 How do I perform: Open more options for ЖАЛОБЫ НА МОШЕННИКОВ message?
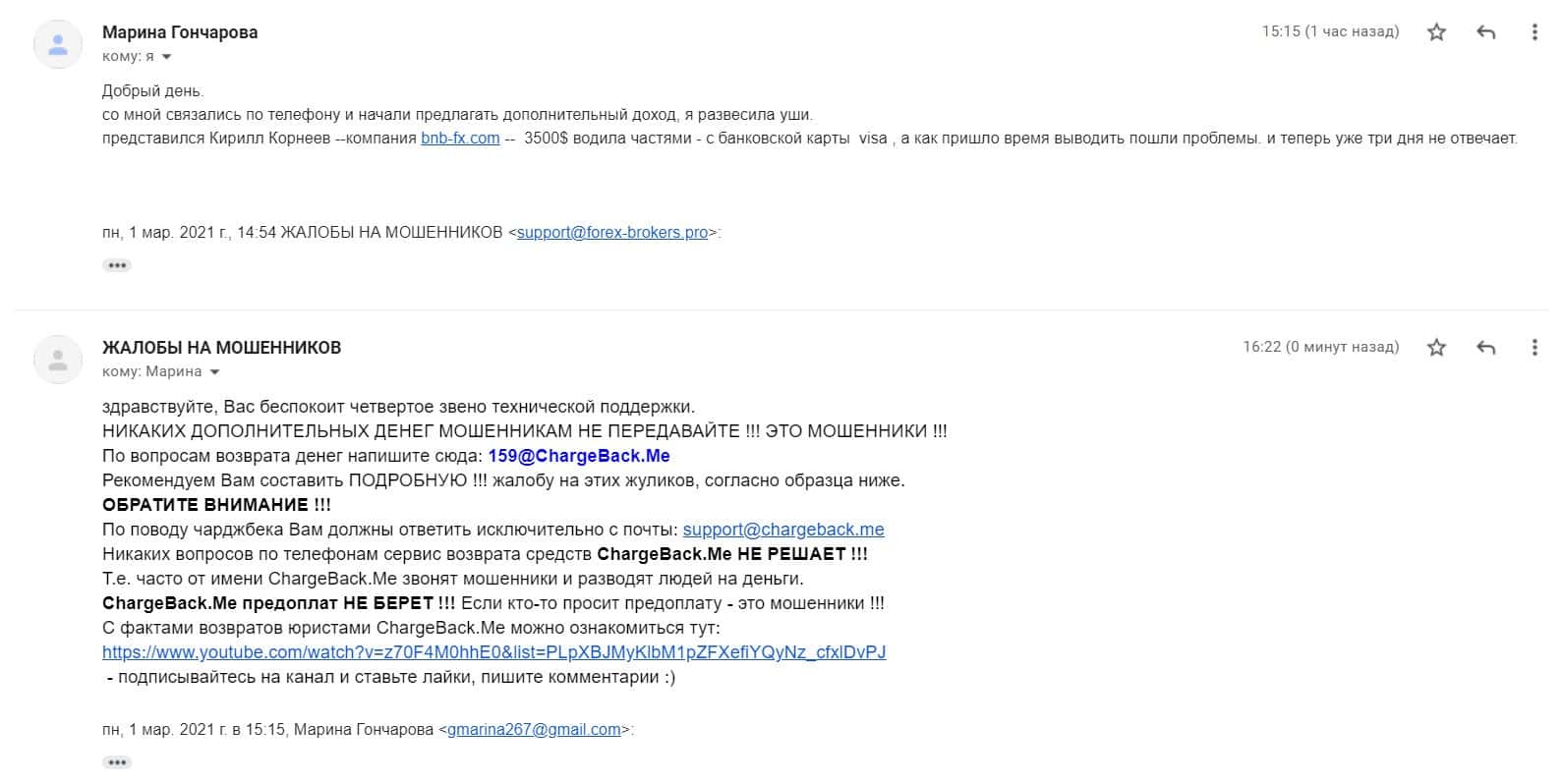1534,347
